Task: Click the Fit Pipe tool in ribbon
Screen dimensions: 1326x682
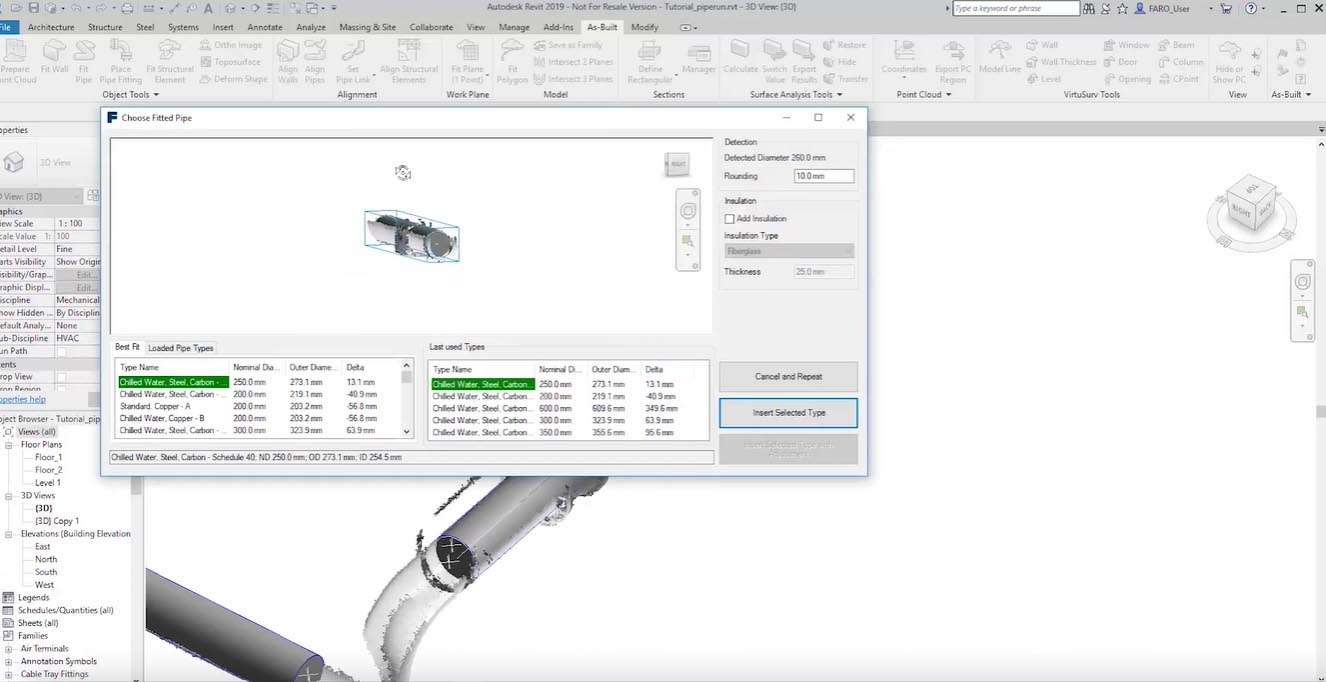Action: coord(84,58)
